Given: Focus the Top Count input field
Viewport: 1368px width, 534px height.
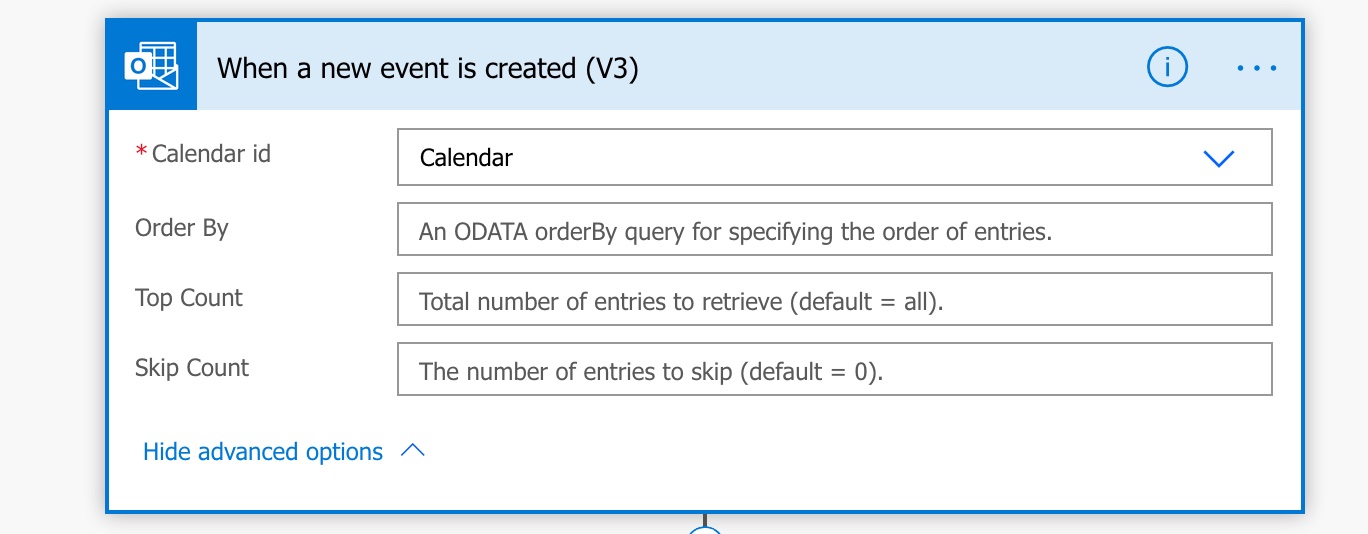Looking at the screenshot, I should pyautogui.click(x=834, y=300).
